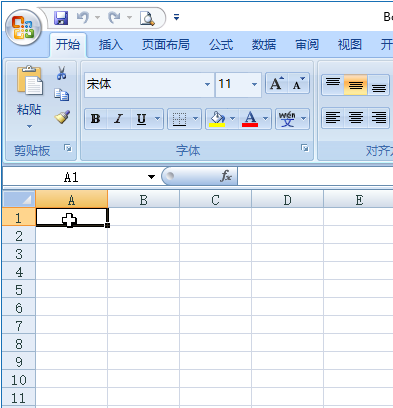This screenshot has height=408, width=393.
Task: Click the 宋体 font name box
Action: tap(143, 84)
